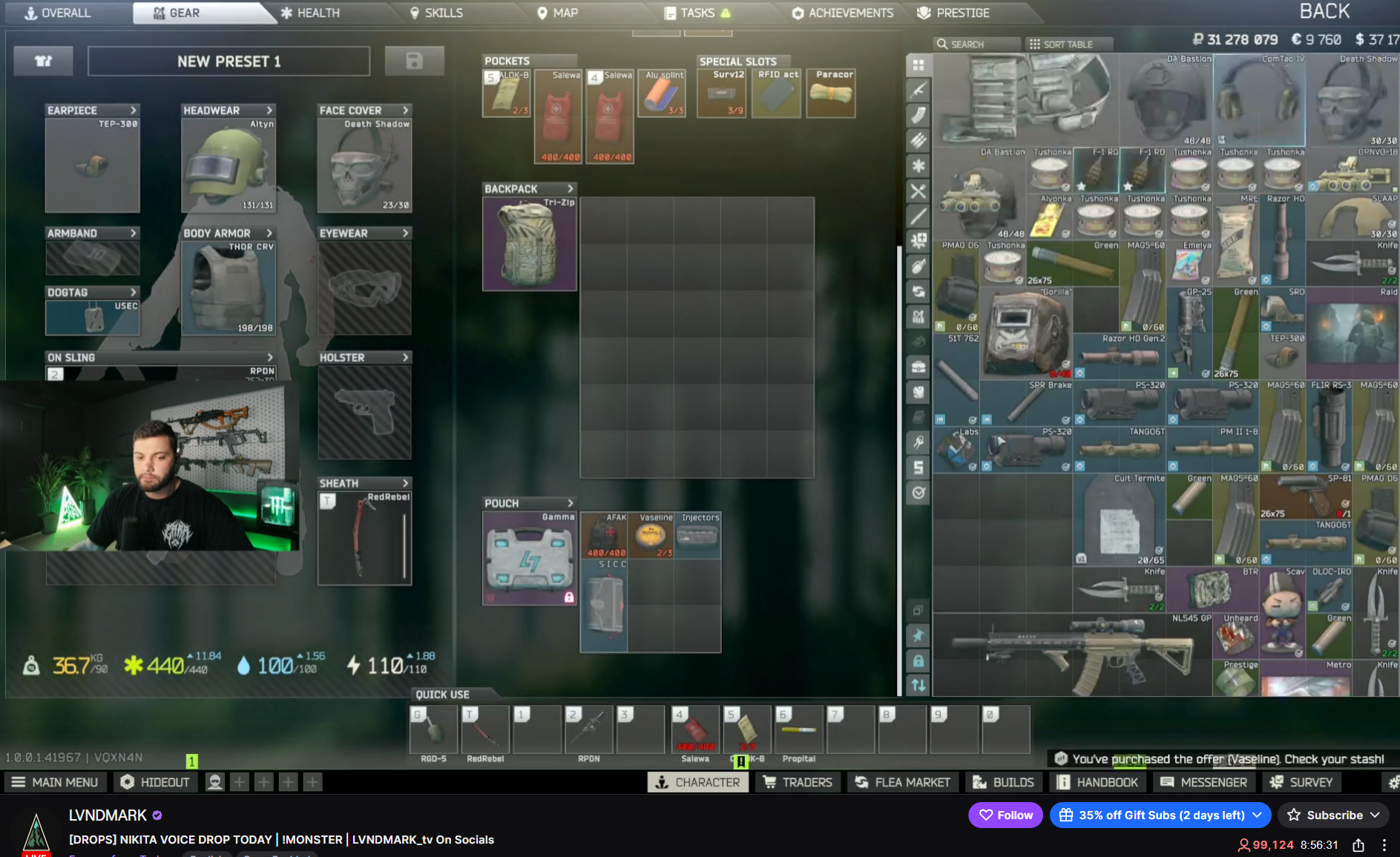This screenshot has width=1400, height=857.
Task: Open the Traders screen
Action: coord(798,782)
